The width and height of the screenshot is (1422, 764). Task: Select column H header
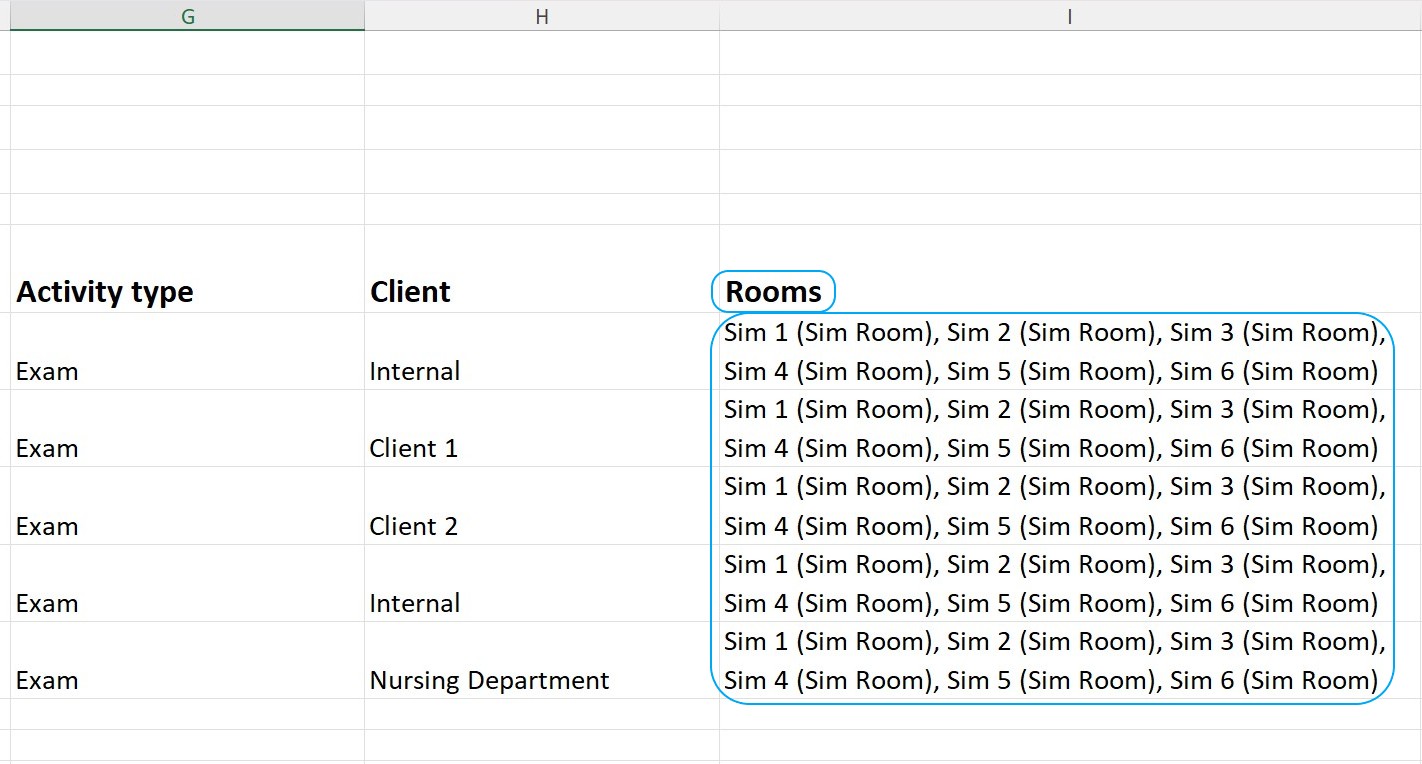coord(542,16)
